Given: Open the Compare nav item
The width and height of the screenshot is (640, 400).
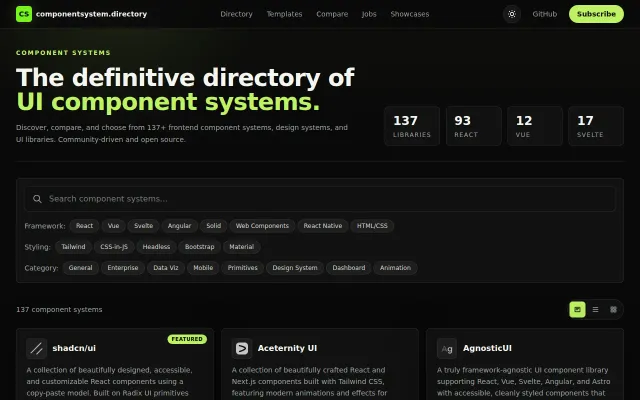Looking at the screenshot, I should pyautogui.click(x=332, y=14).
